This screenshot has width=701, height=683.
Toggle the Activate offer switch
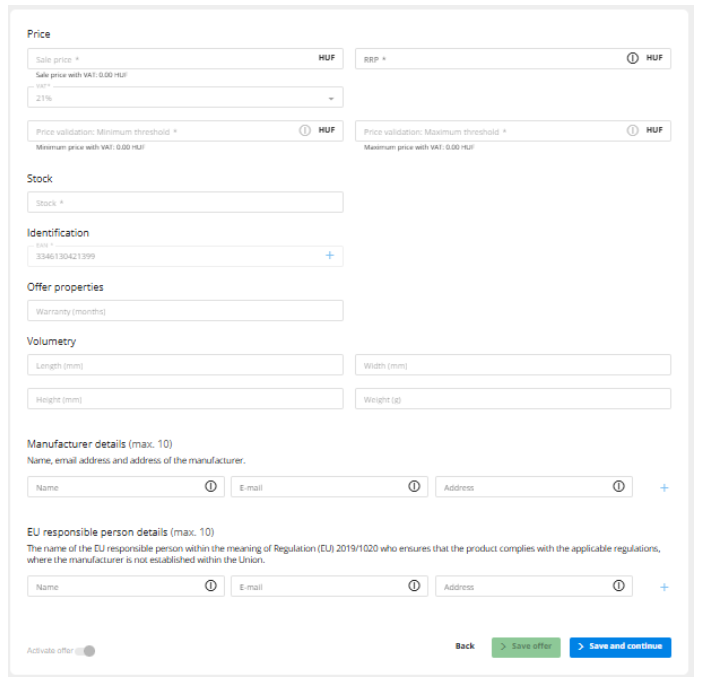(87, 651)
